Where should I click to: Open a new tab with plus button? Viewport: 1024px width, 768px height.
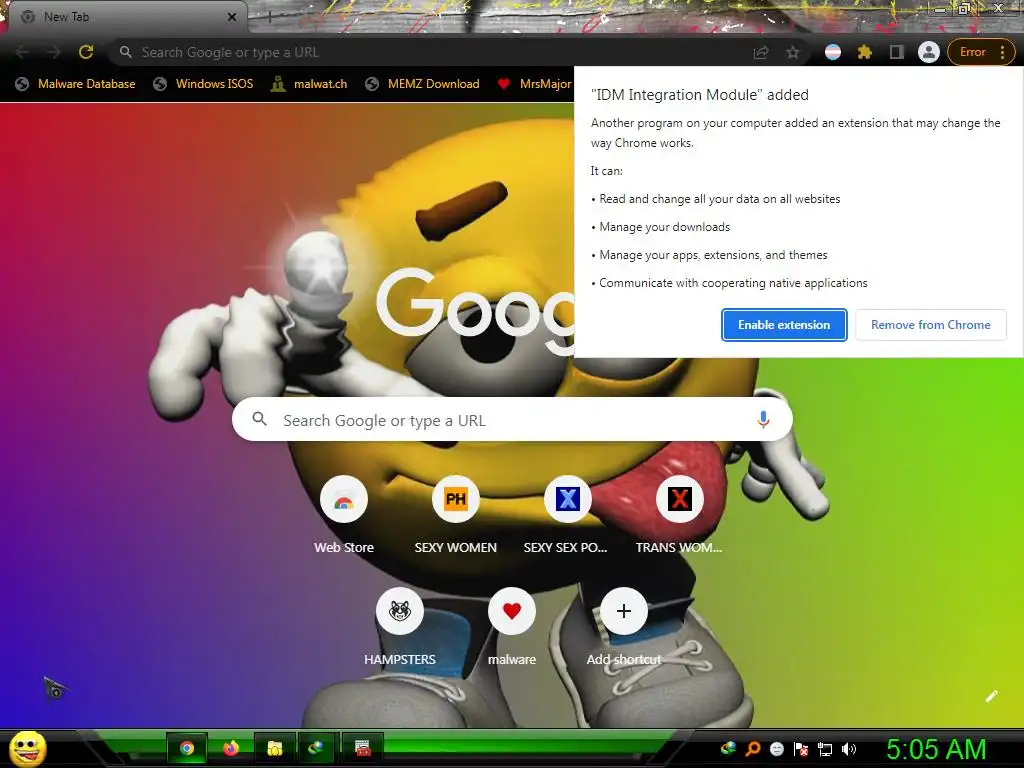point(269,18)
